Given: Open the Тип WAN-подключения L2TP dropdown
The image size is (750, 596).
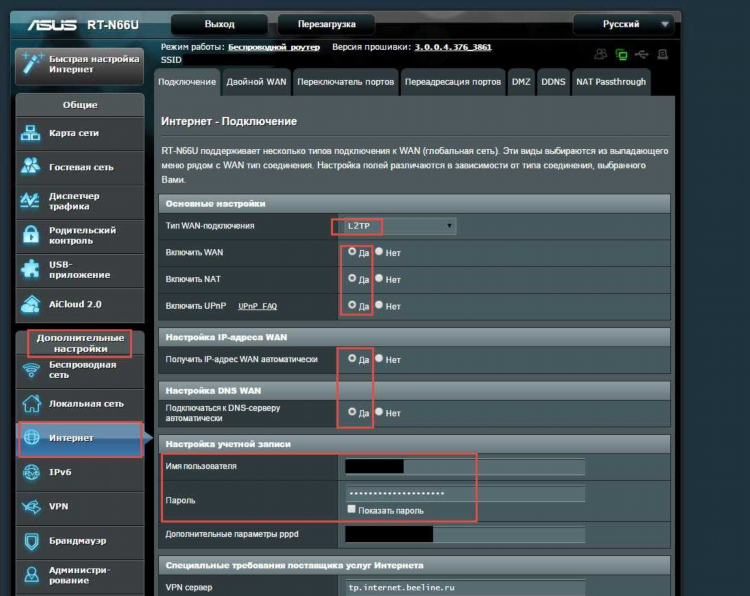Looking at the screenshot, I should (400, 226).
